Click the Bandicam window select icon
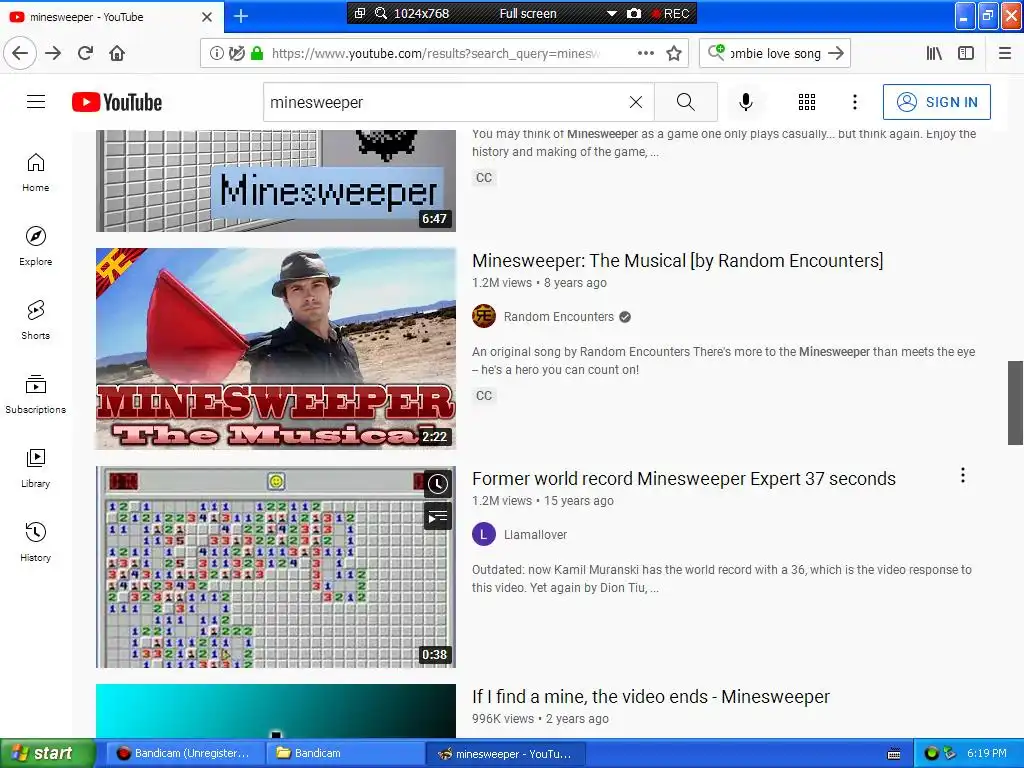The height and width of the screenshot is (768, 1024). [359, 13]
